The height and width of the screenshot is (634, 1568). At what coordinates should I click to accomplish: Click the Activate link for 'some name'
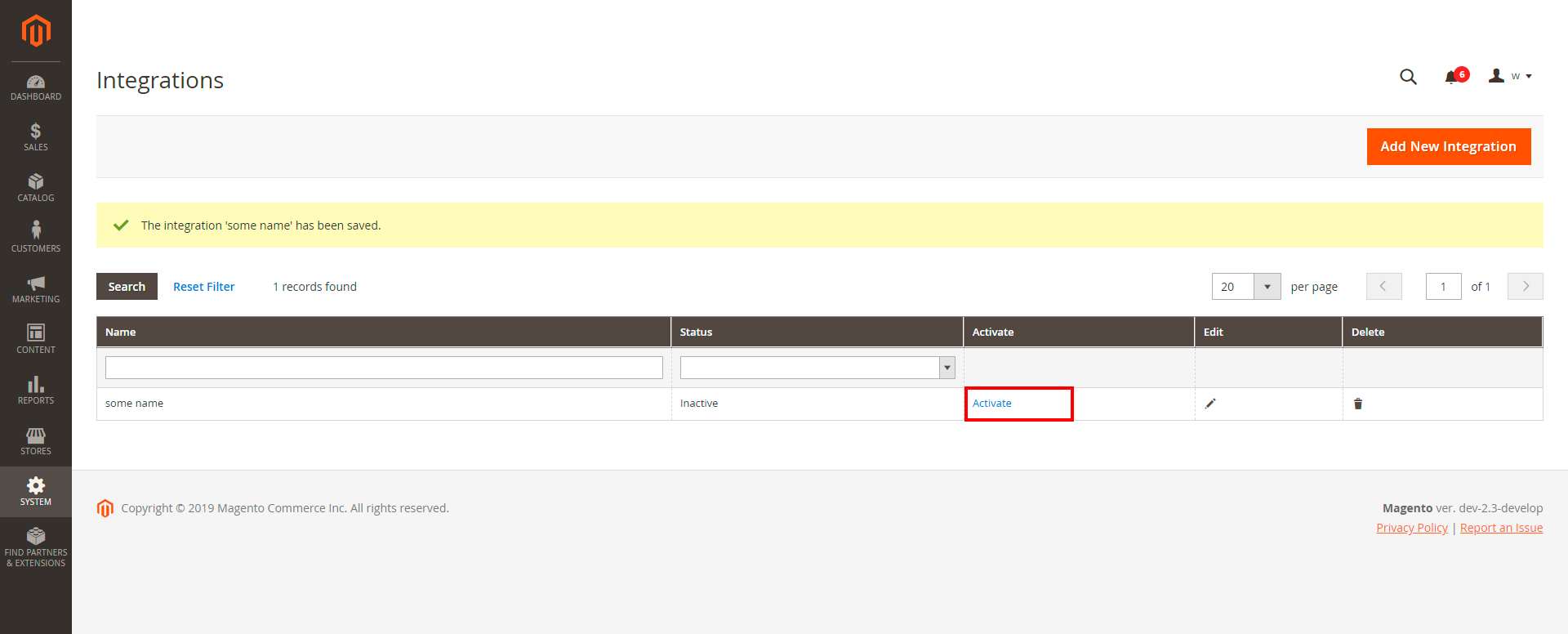coord(992,404)
